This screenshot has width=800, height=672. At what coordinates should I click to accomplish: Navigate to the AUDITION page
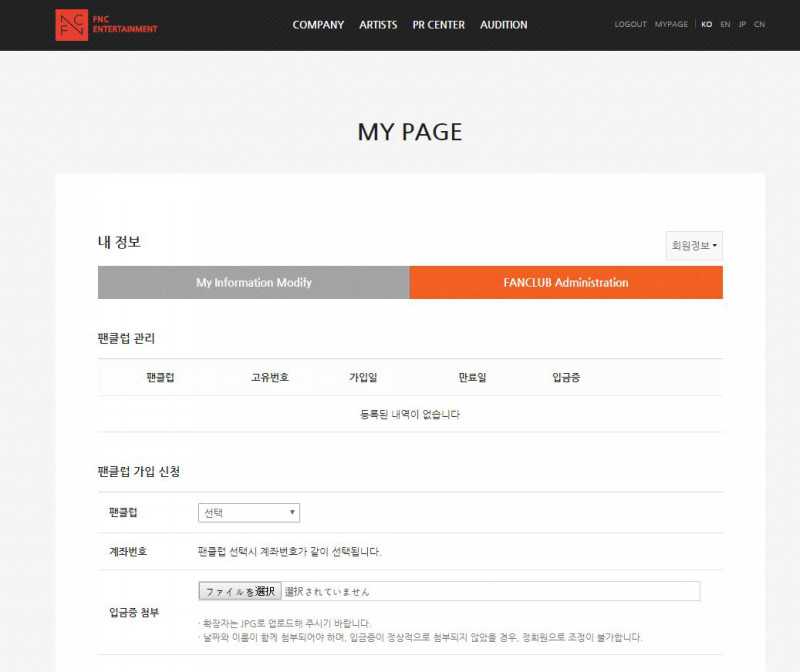click(x=503, y=25)
